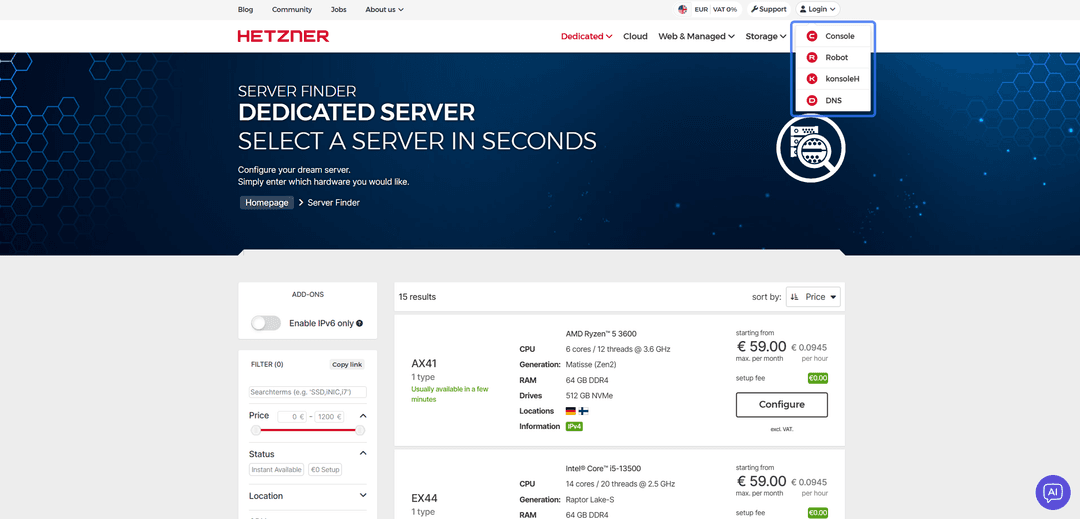Change the EUR currency setting
This screenshot has width=1080, height=519.
pyautogui.click(x=701, y=10)
